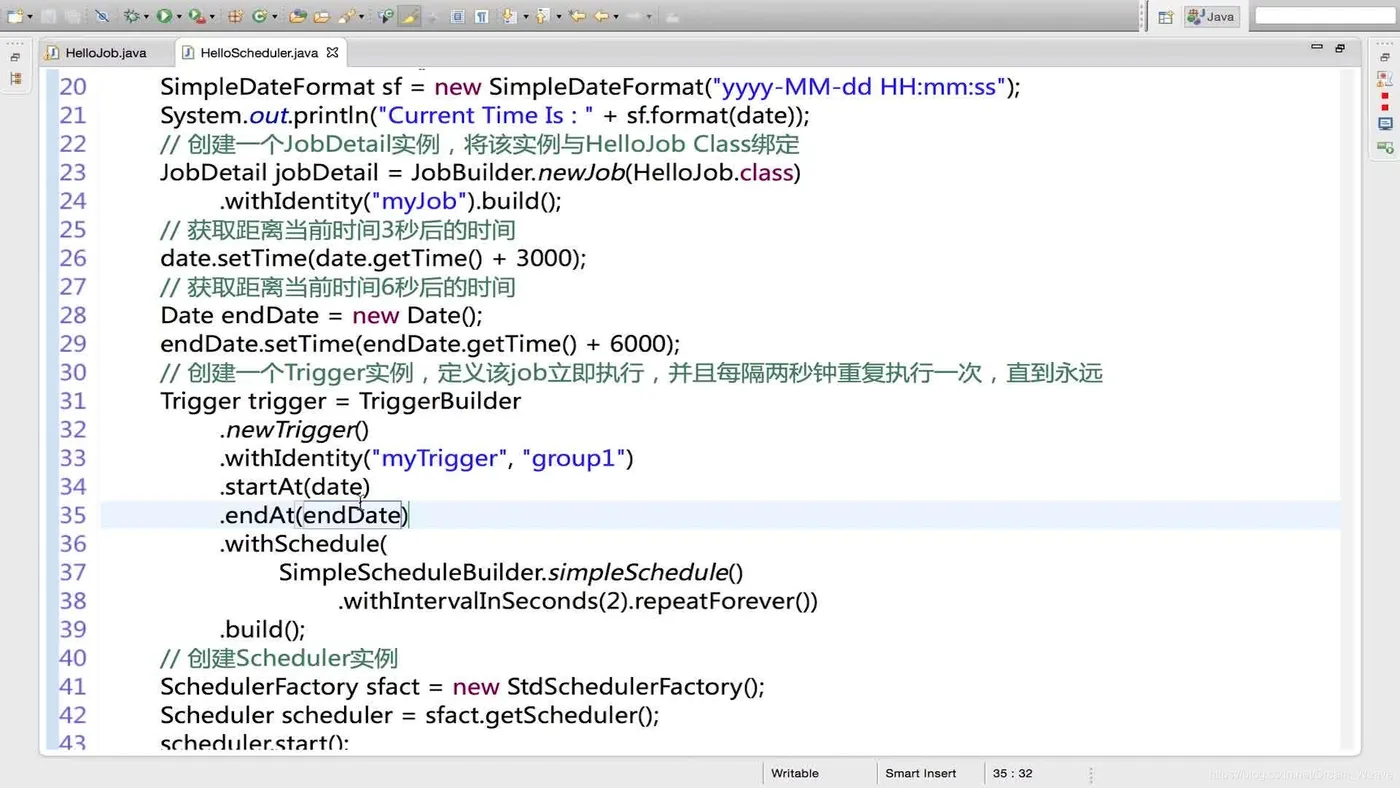Expand the New Java Class dropdown arrow
Image resolution: width=1400 pixels, height=788 pixels.
275,17
